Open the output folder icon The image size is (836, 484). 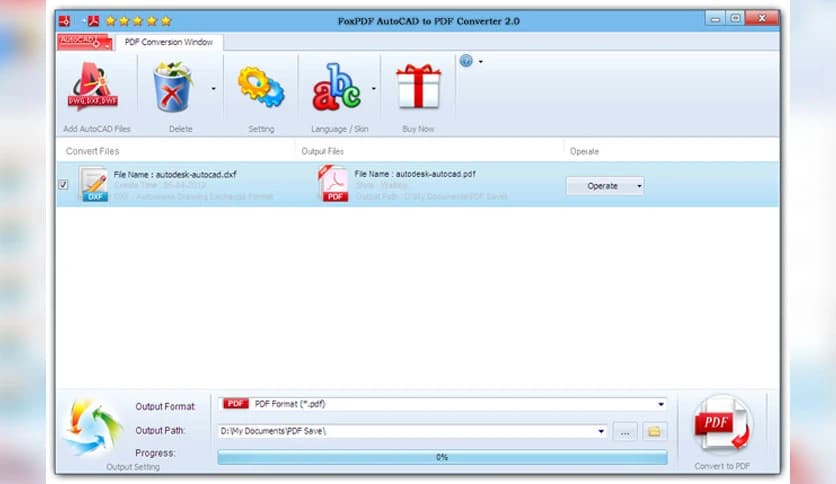(x=654, y=431)
